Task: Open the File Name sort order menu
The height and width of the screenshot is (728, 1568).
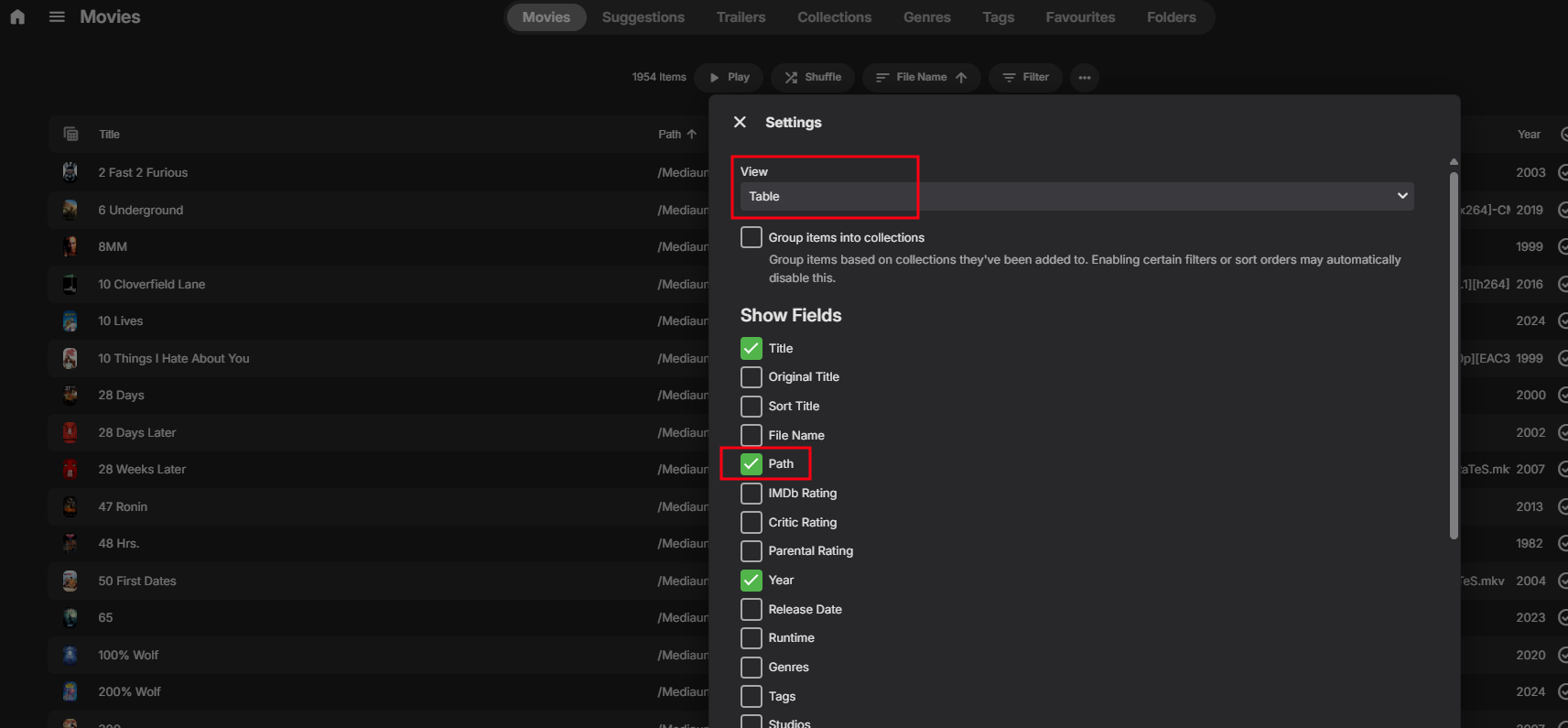Action: tap(922, 78)
